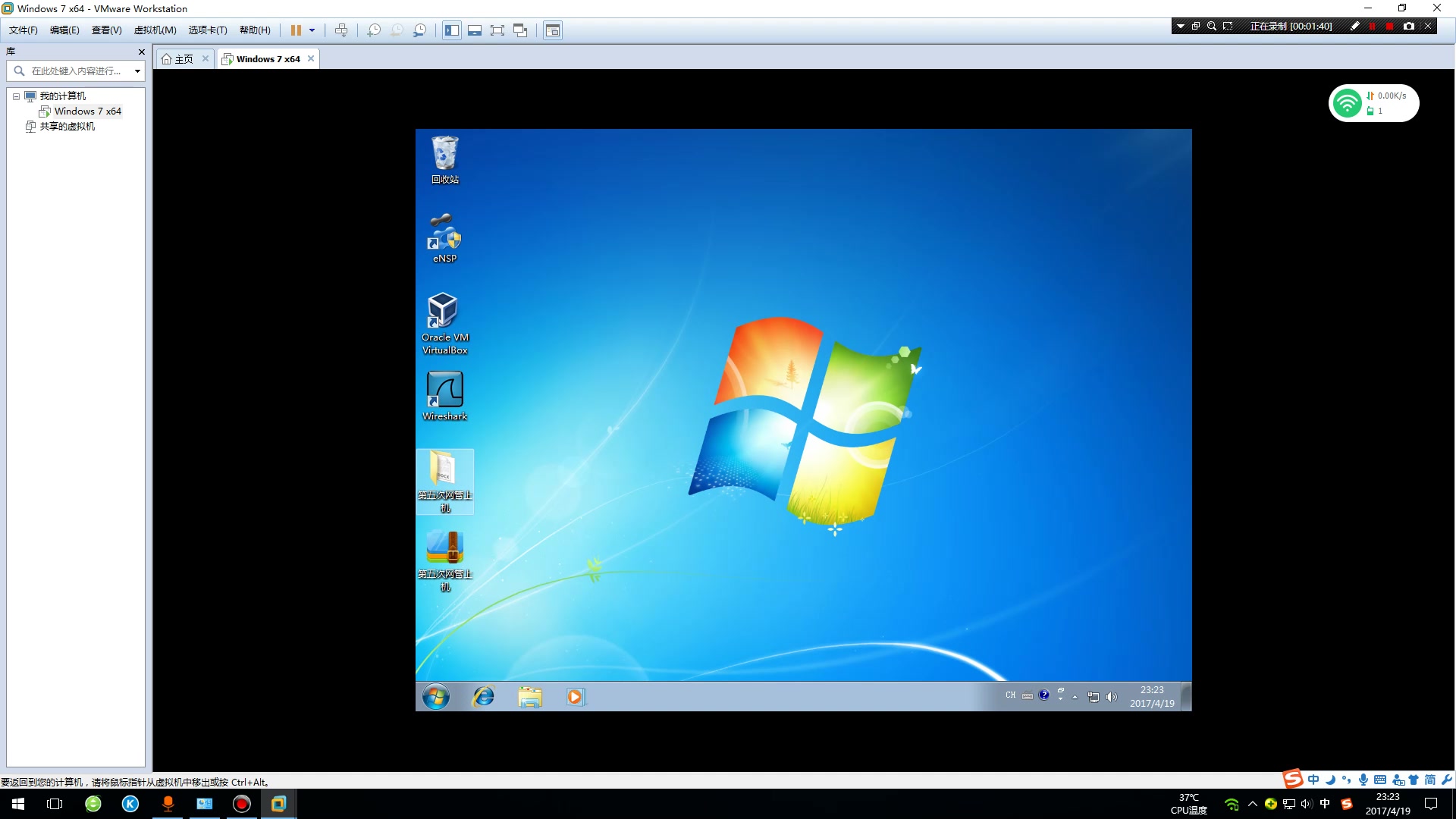Screen dimensions: 1456x819
Task: Open the 文件(F) menu
Action: [24, 30]
